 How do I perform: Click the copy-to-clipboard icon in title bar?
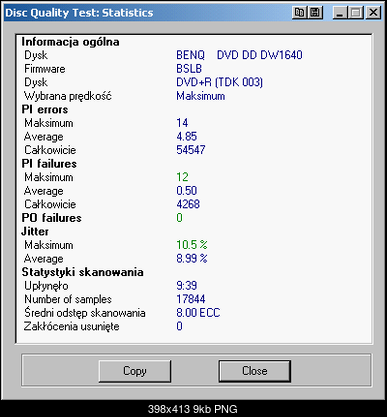click(300, 13)
